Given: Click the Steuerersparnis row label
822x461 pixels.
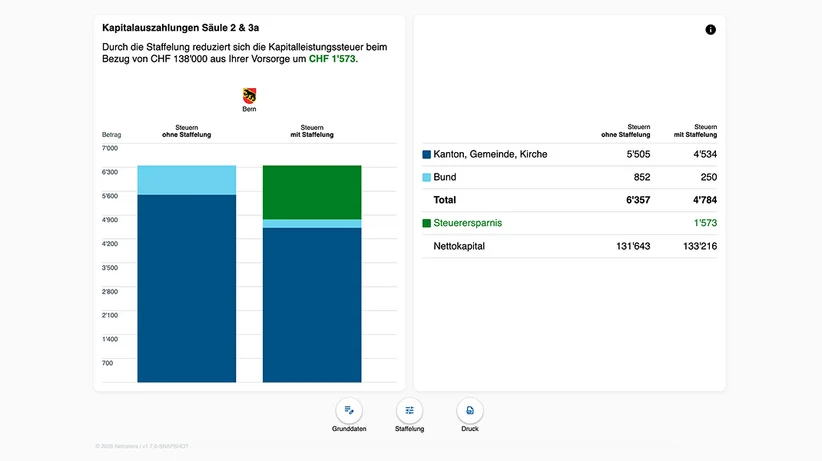Looking at the screenshot, I should pos(468,223).
